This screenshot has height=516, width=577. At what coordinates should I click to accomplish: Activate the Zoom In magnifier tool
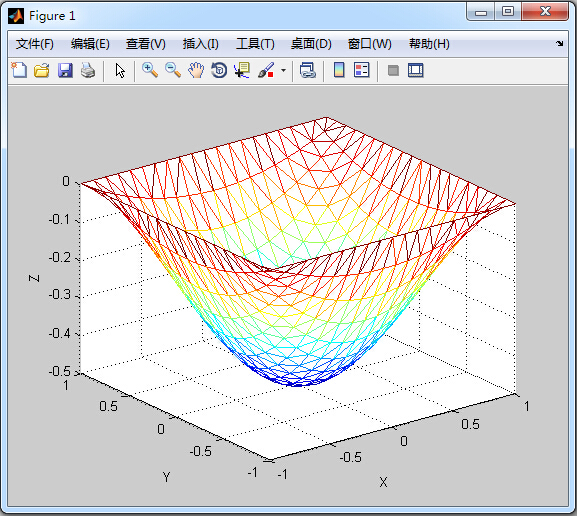[150, 70]
